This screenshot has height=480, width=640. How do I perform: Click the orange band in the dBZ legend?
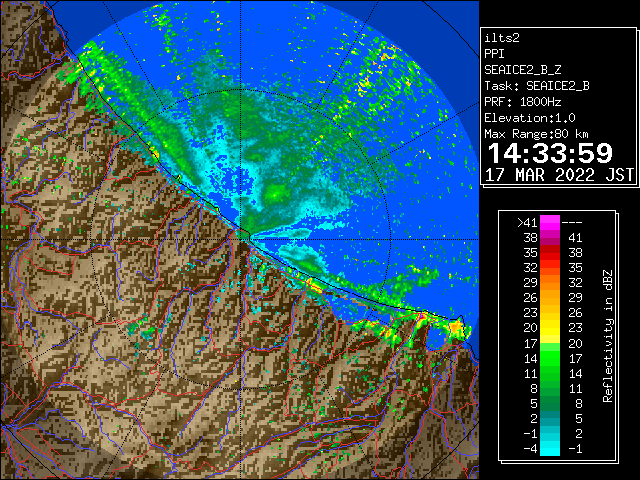pyautogui.click(x=550, y=290)
